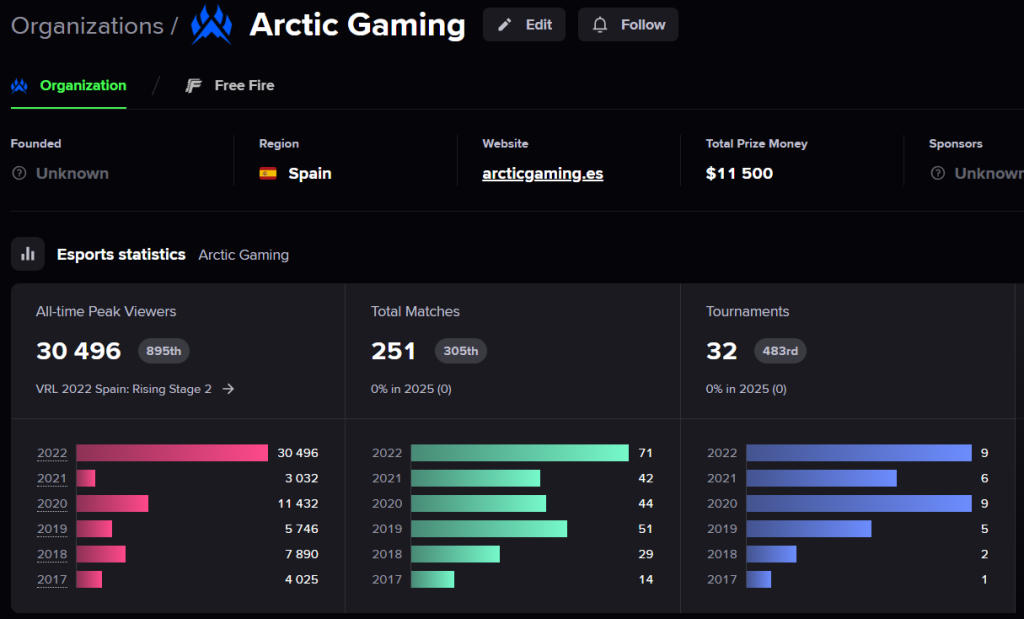Select 2019 in Peak Viewers chart
1024x619 pixels.
(x=52, y=529)
